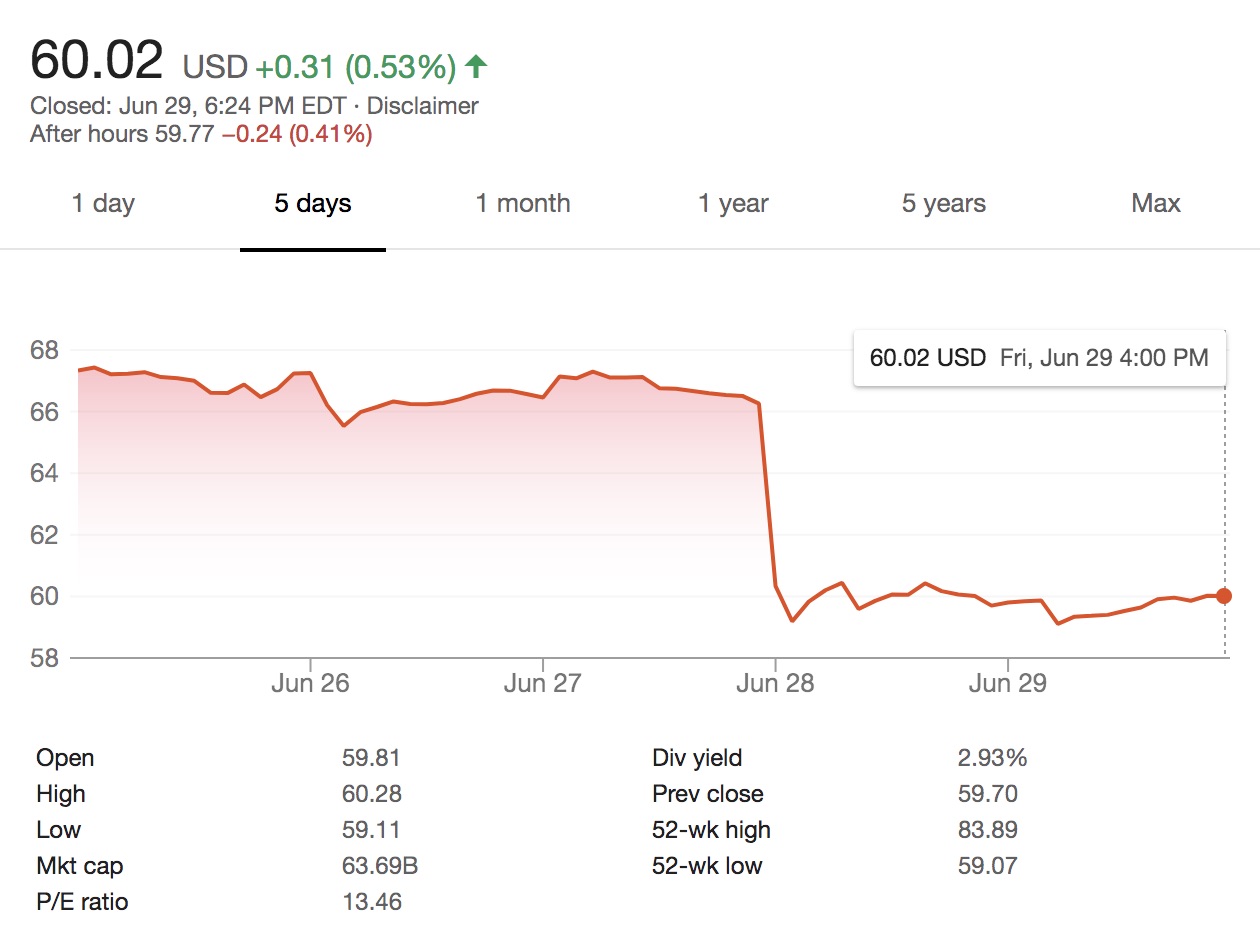The width and height of the screenshot is (1260, 948).
Task: Click the large 60.02 price heading
Action: [x=96, y=61]
